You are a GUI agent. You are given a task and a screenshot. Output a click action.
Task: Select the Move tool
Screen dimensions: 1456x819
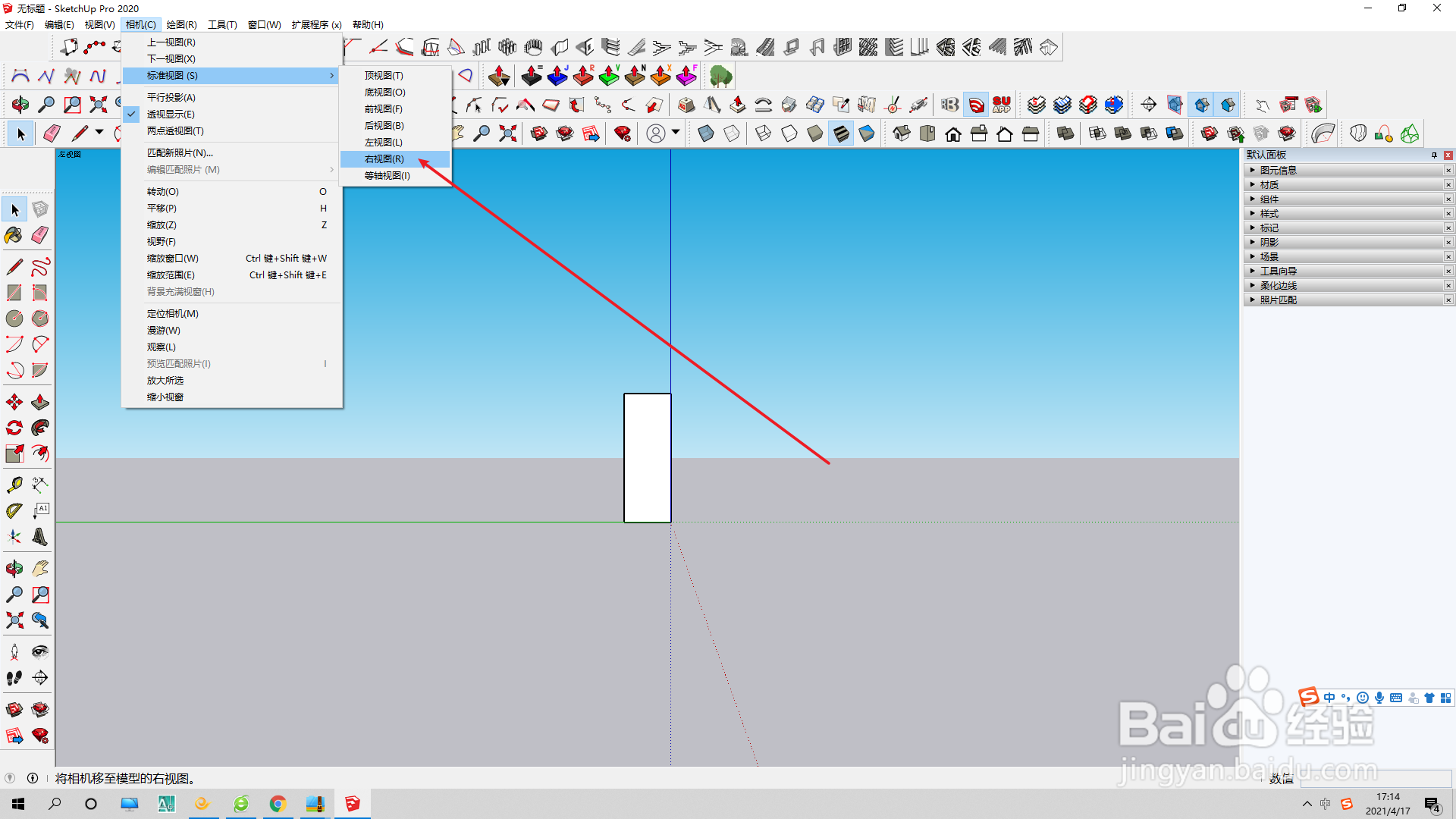[14, 402]
